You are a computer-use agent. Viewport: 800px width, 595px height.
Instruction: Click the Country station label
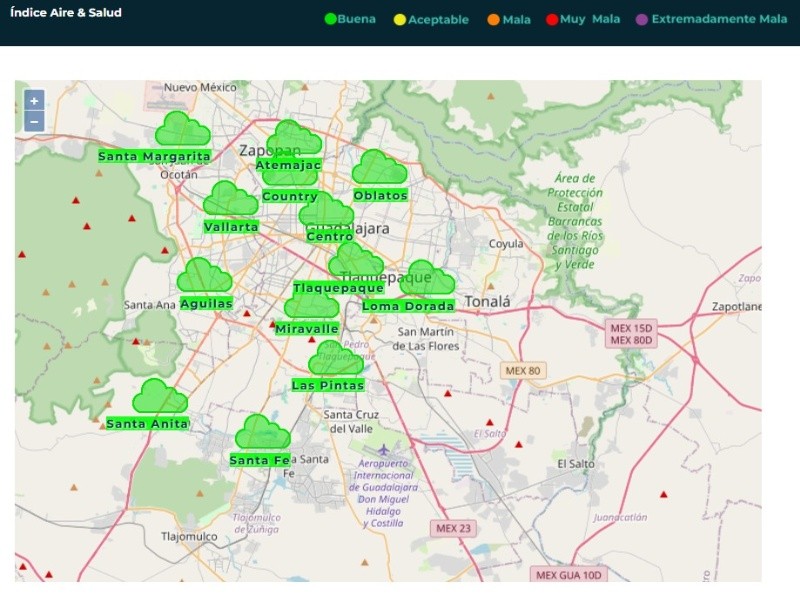pos(290,197)
